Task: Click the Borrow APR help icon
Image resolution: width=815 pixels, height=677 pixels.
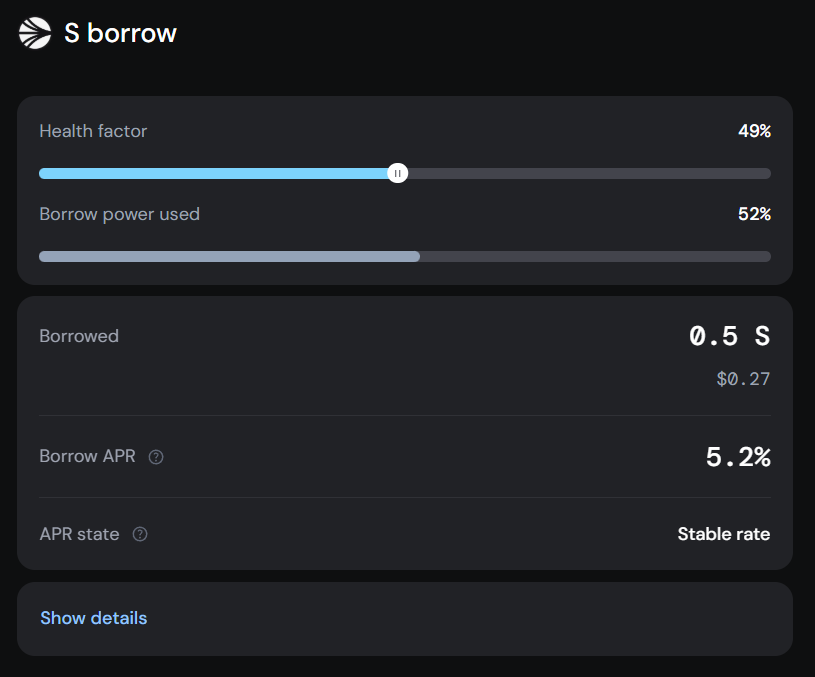Action: pos(156,457)
